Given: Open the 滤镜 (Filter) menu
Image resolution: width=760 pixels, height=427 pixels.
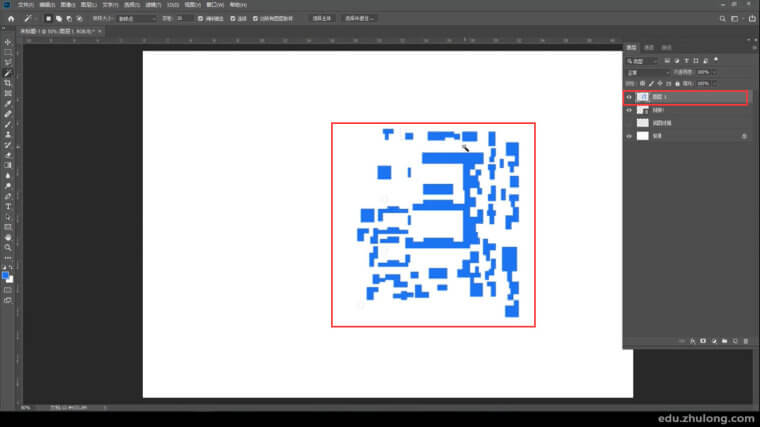Looking at the screenshot, I should click(151, 4).
